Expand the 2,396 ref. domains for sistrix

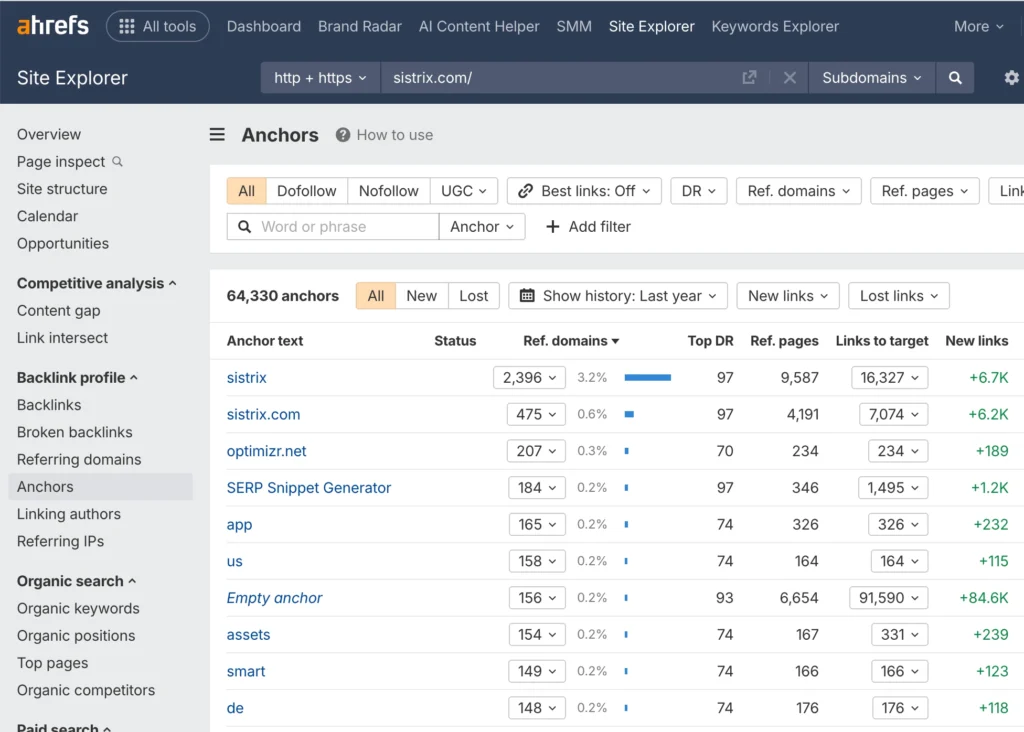(x=529, y=377)
